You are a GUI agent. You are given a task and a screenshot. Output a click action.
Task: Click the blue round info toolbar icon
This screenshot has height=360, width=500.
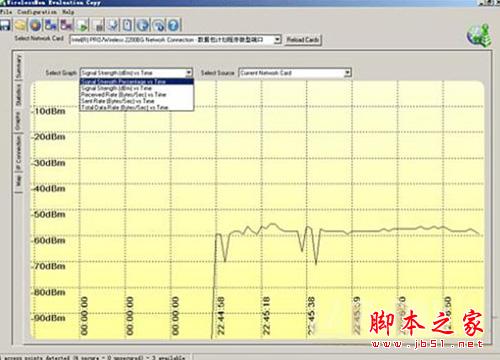click(x=143, y=25)
